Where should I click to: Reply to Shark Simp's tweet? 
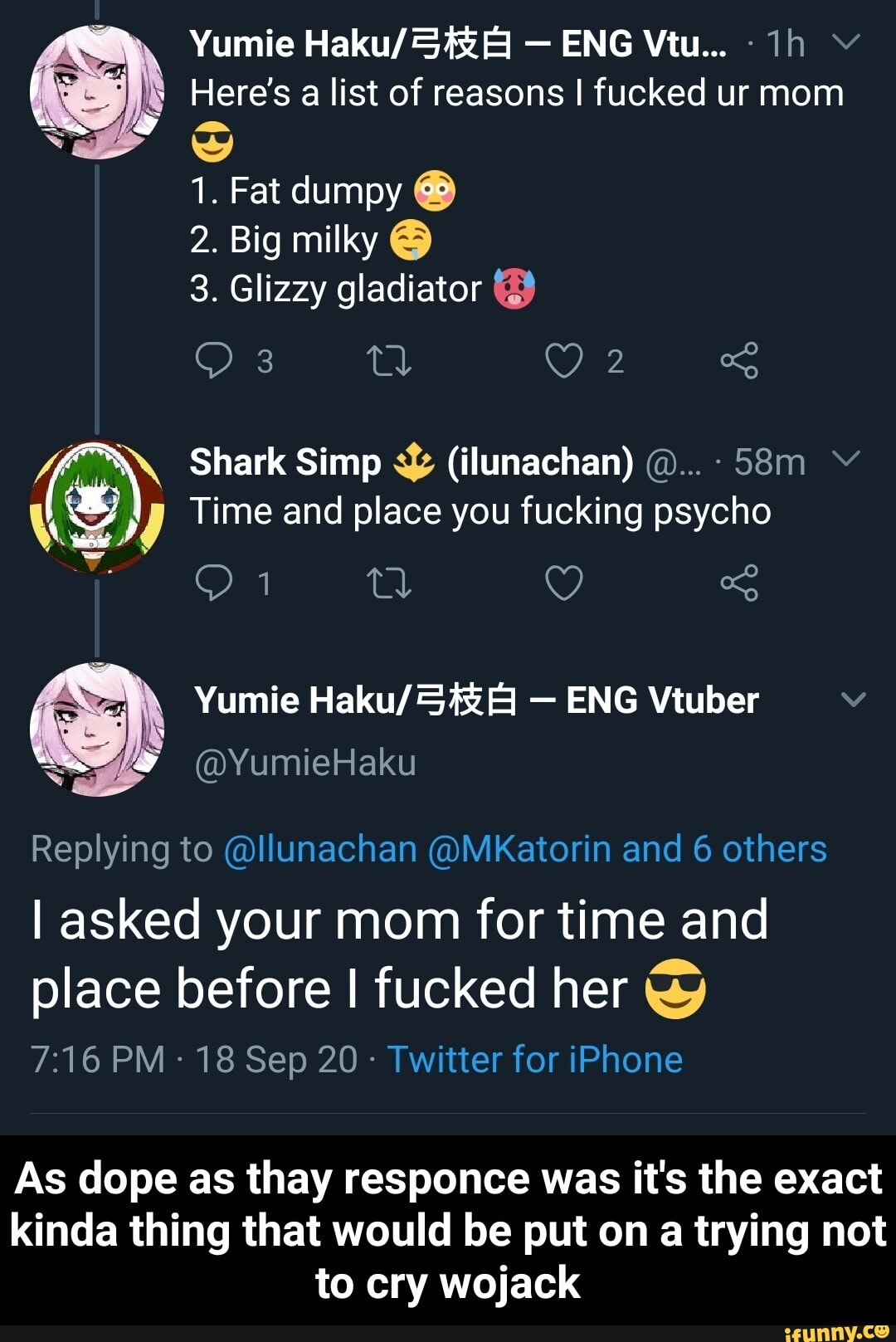[214, 583]
